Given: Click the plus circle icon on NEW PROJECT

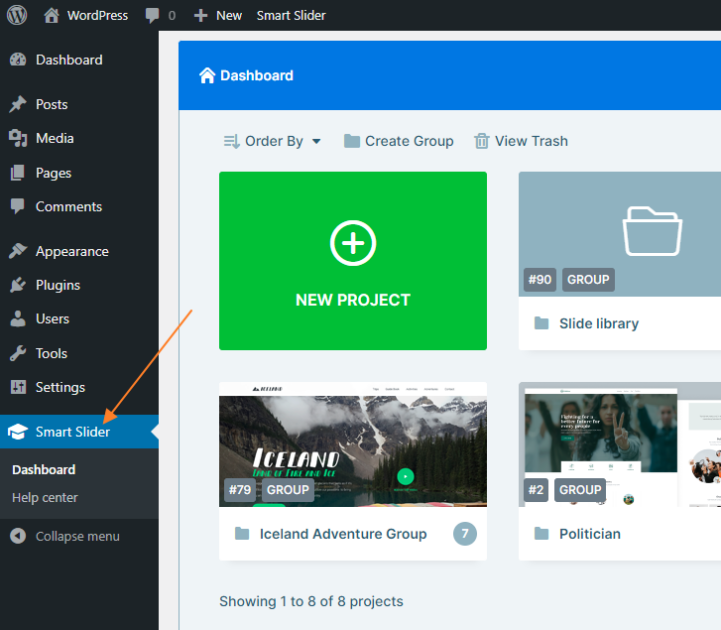Looking at the screenshot, I should (x=353, y=243).
